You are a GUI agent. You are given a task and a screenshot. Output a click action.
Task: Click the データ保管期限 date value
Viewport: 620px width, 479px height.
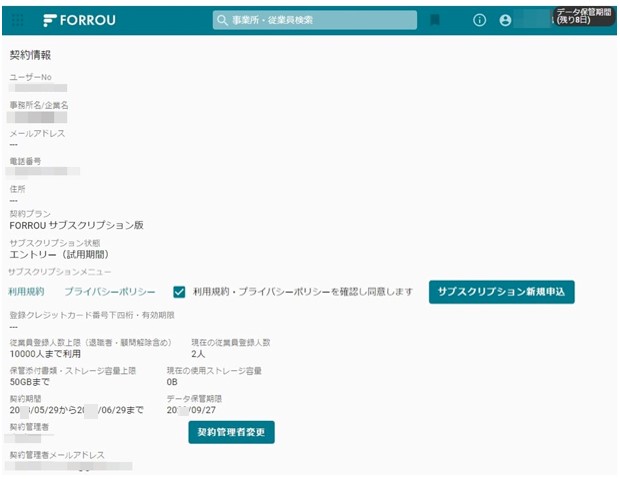coord(191,410)
